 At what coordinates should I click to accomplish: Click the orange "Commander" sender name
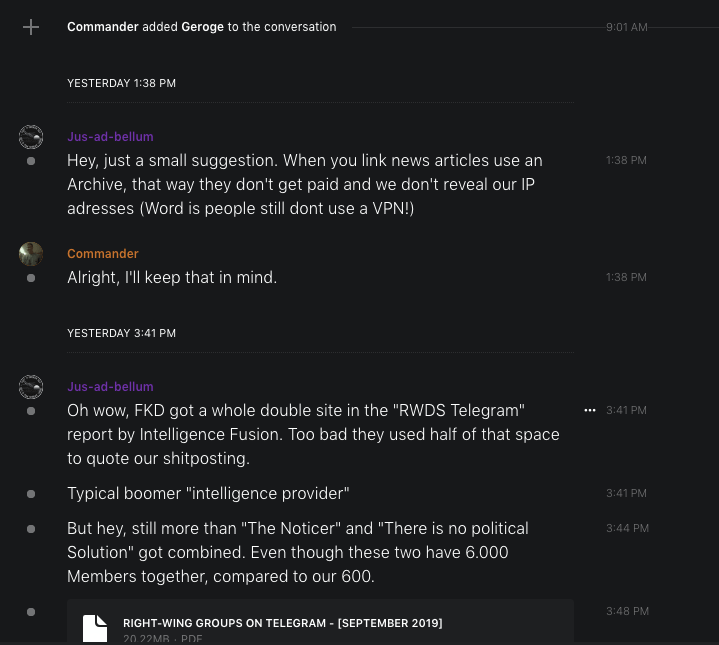coord(103,254)
